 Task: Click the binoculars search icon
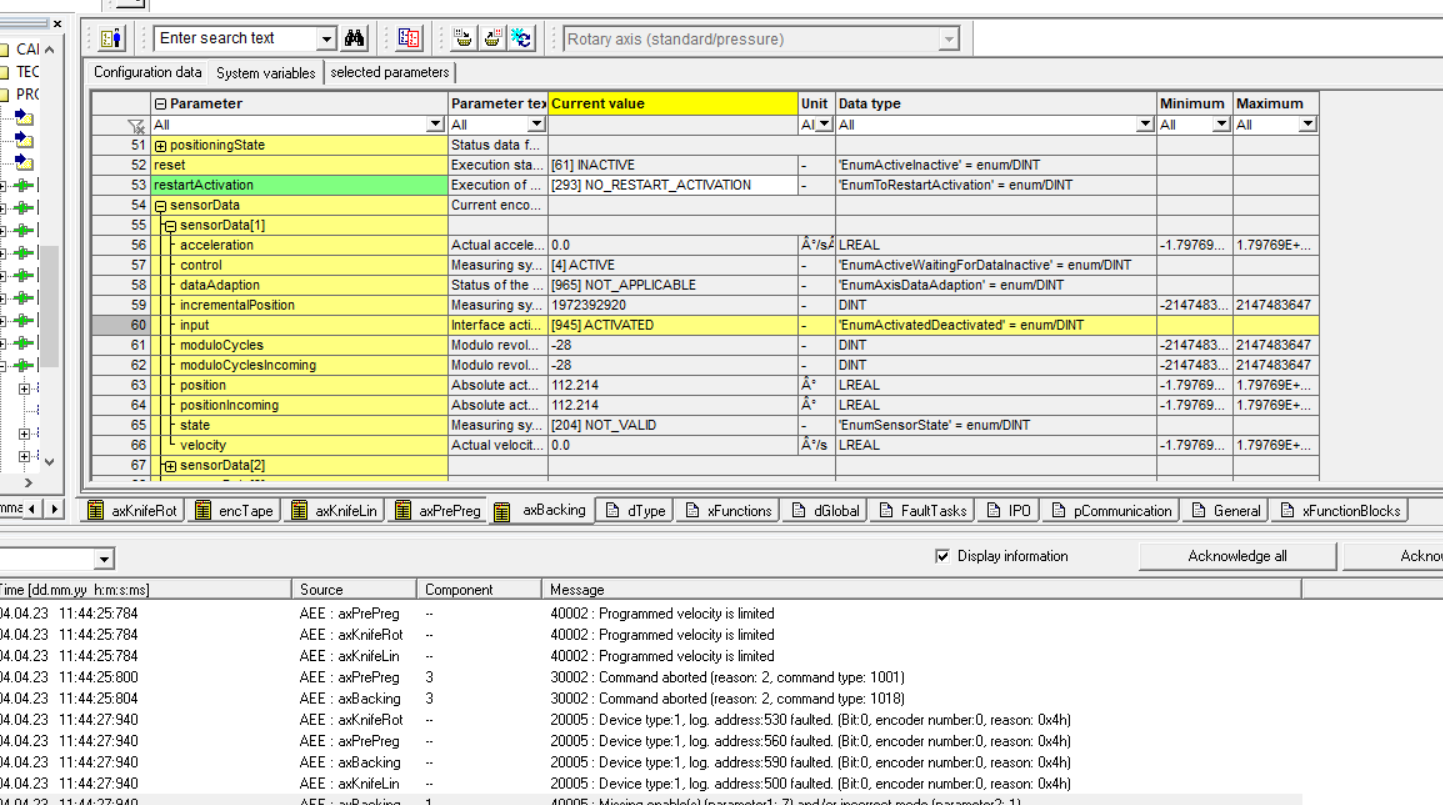(x=354, y=38)
